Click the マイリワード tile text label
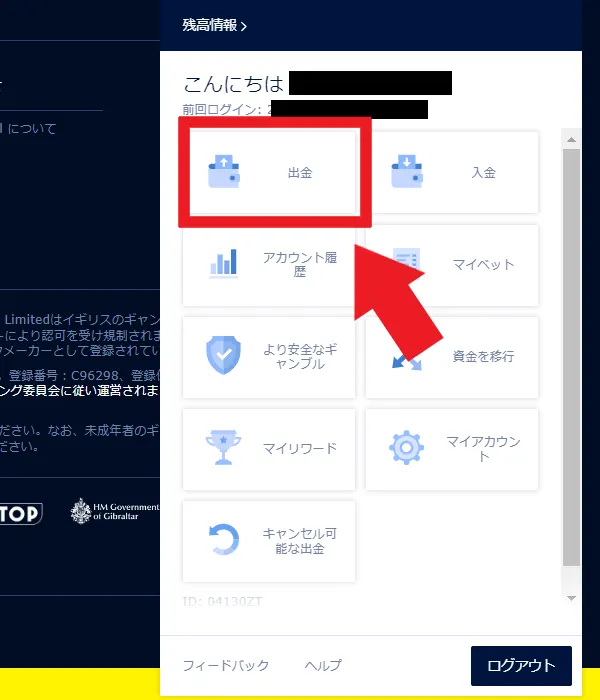The width and height of the screenshot is (600, 700). coord(299,449)
